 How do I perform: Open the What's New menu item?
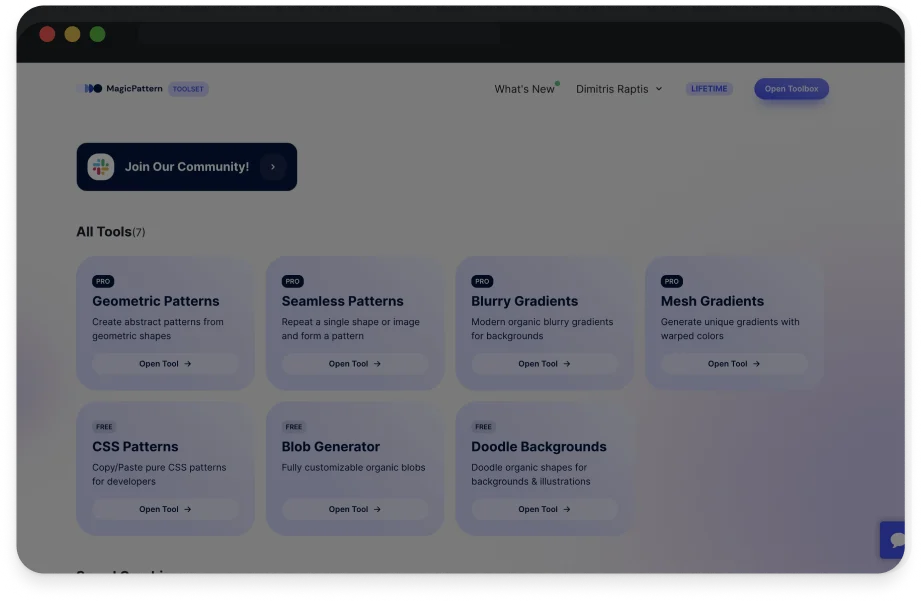(x=524, y=89)
